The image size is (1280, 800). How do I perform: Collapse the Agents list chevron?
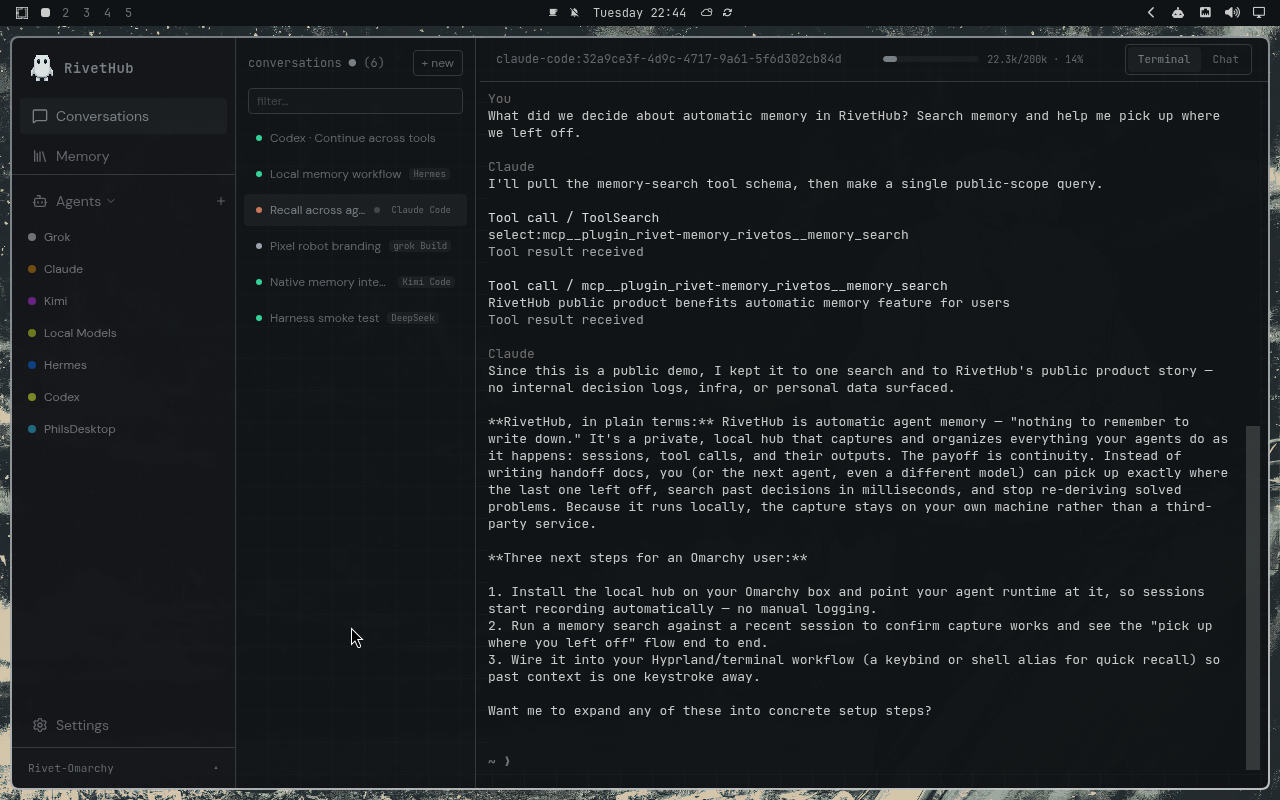(111, 201)
